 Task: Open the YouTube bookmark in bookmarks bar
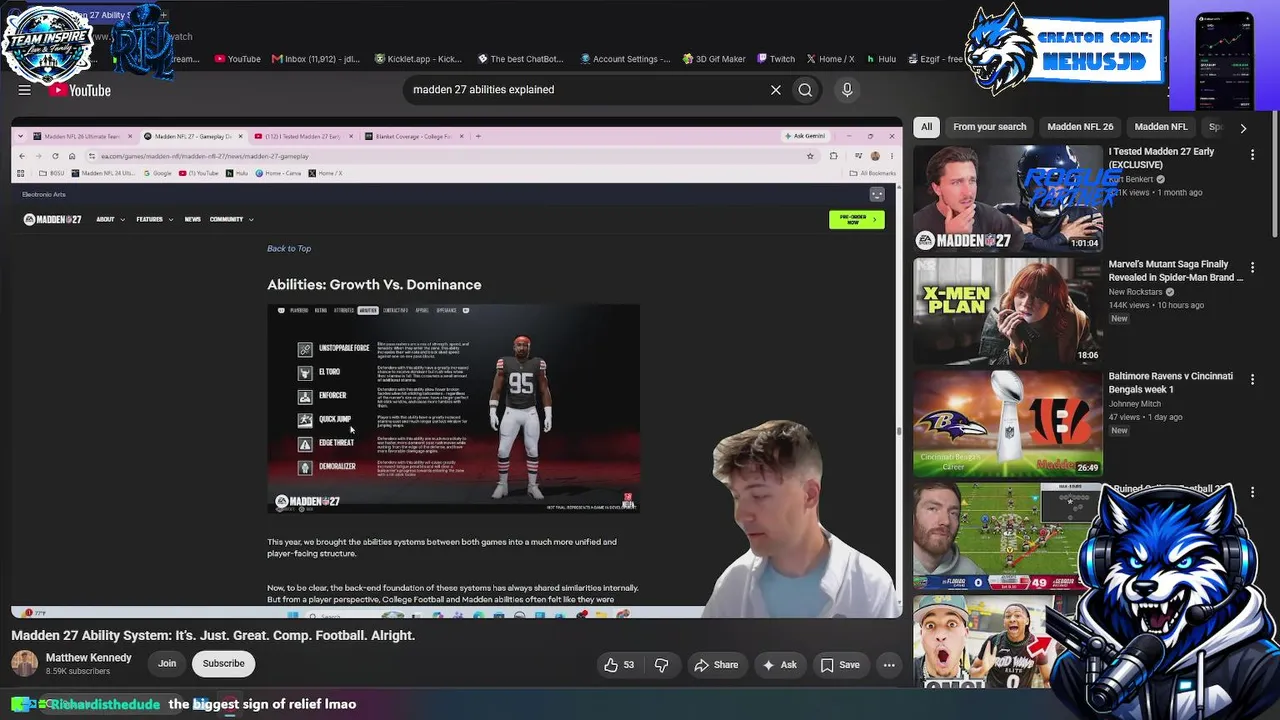[238, 59]
